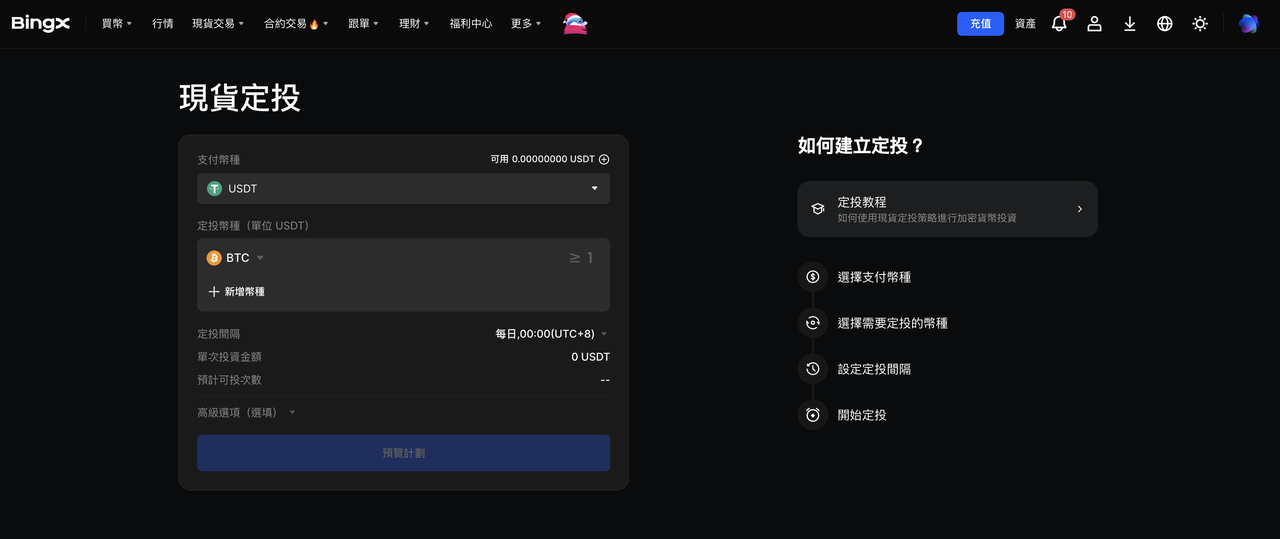Click the mascot character icon in navbar
The height and width of the screenshot is (539, 1280).
point(575,23)
